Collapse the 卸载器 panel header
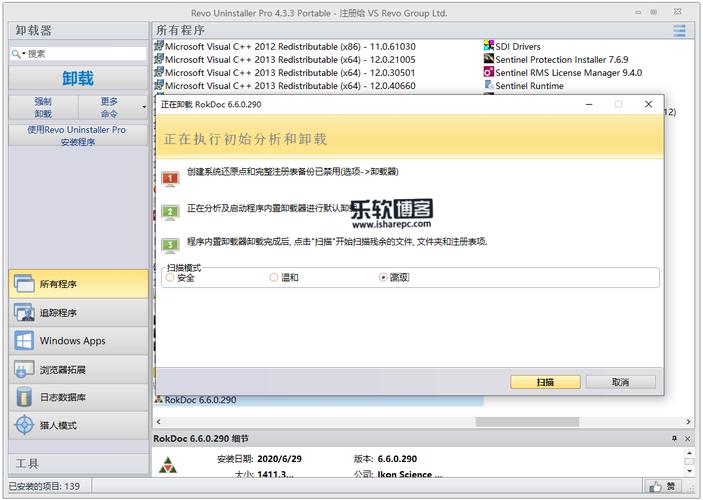Image resolution: width=703 pixels, height=500 pixels. click(x=78, y=30)
